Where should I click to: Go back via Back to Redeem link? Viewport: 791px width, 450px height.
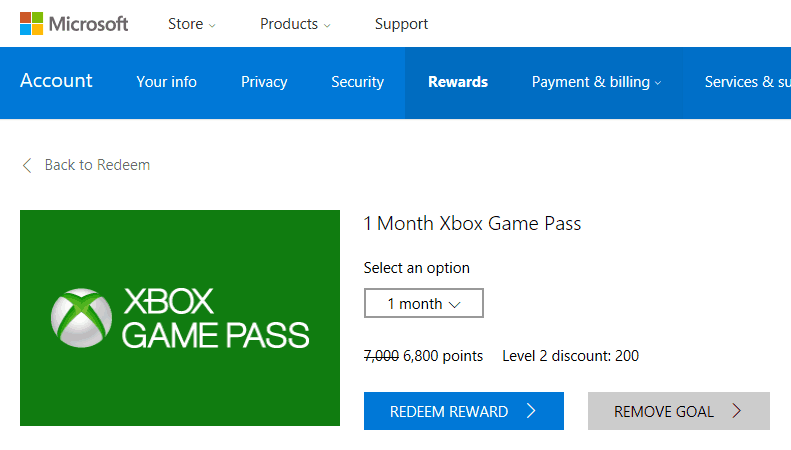(97, 165)
